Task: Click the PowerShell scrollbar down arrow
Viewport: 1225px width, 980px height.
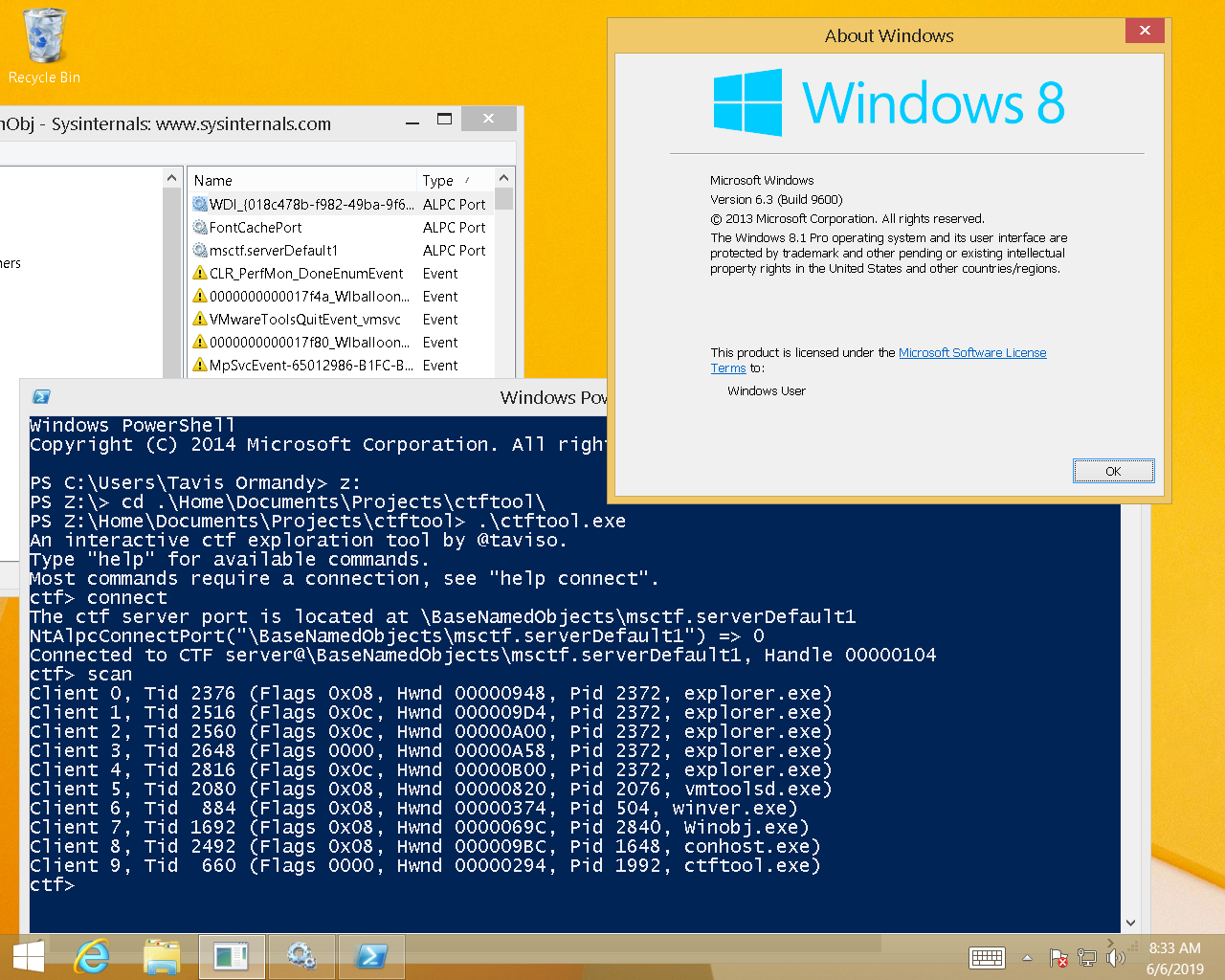Action: [1130, 923]
